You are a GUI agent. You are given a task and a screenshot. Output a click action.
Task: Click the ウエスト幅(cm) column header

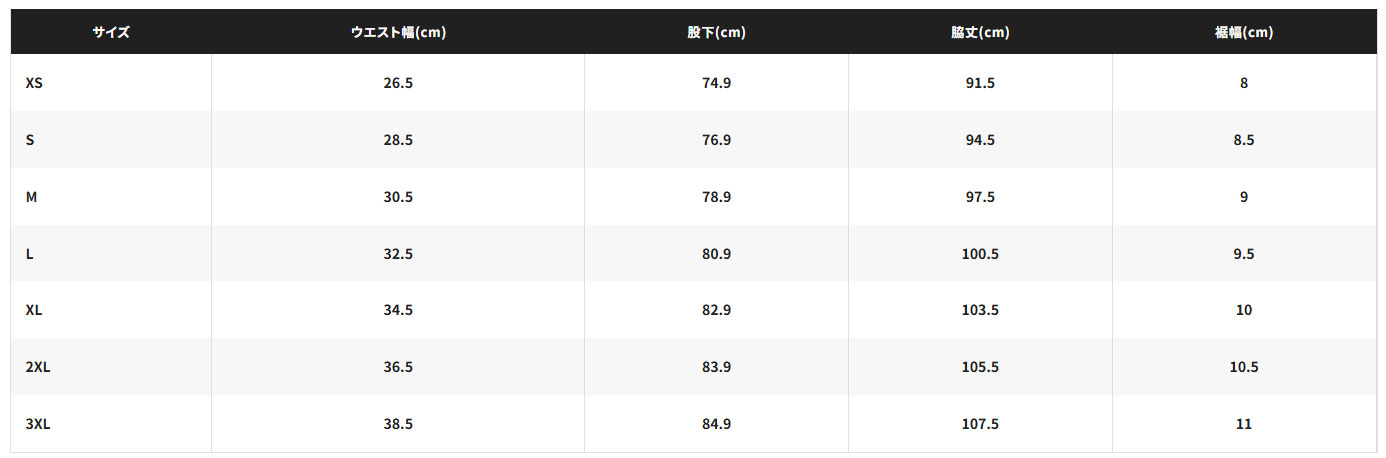(x=398, y=32)
